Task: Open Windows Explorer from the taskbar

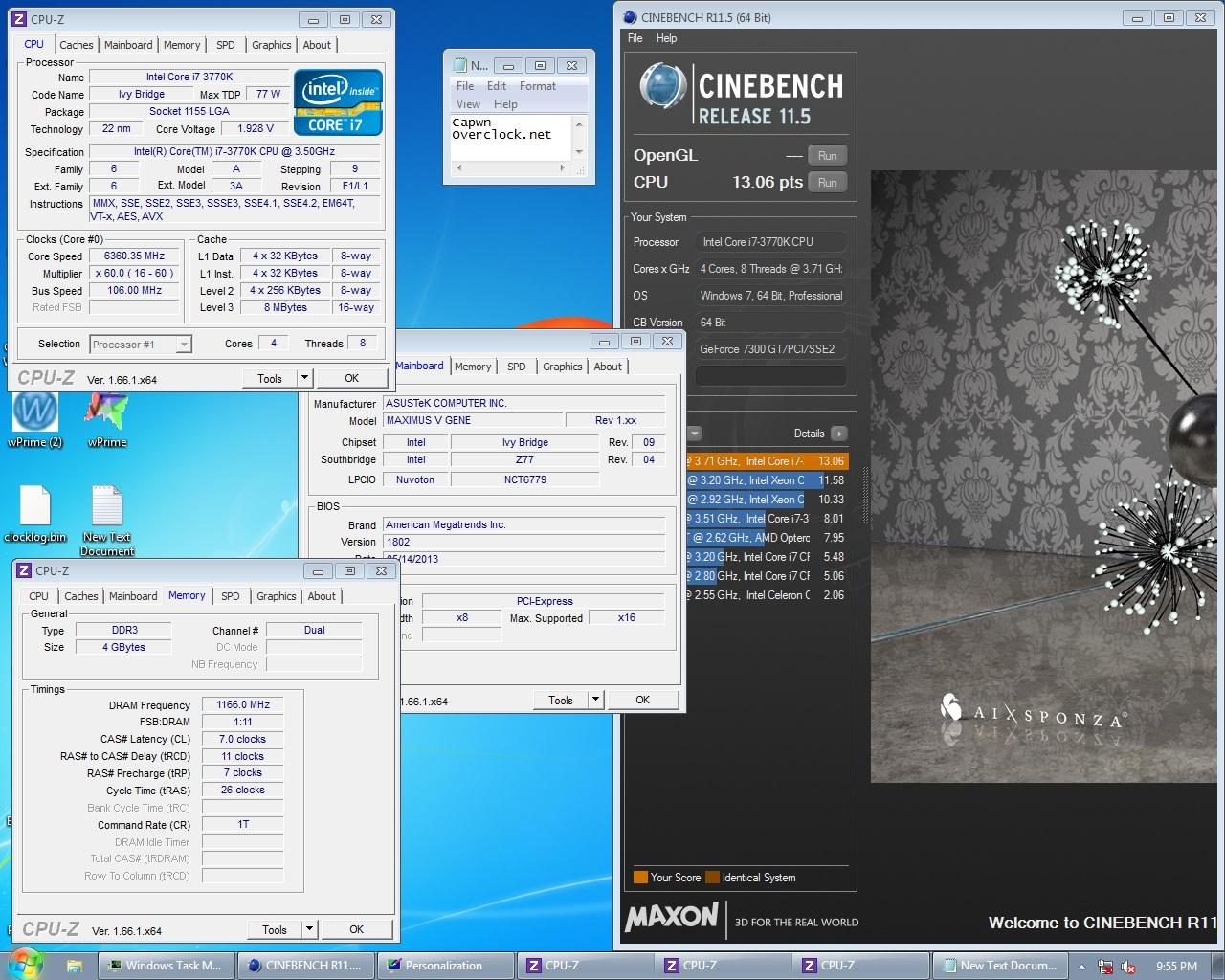Action: (74, 966)
